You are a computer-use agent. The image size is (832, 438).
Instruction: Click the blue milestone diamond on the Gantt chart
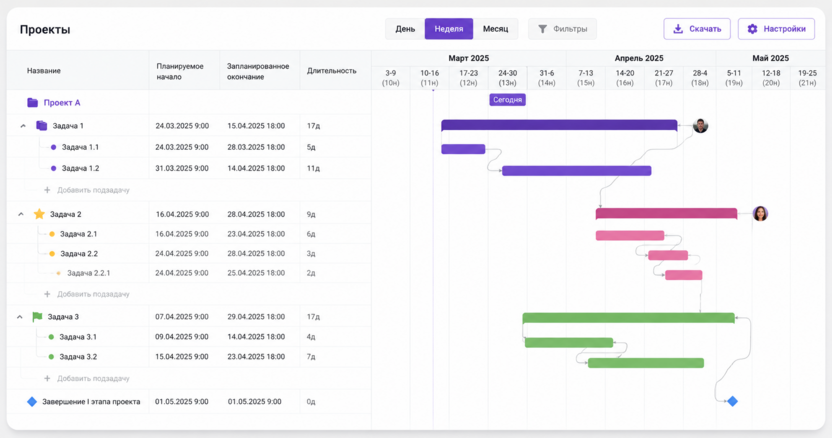(732, 401)
